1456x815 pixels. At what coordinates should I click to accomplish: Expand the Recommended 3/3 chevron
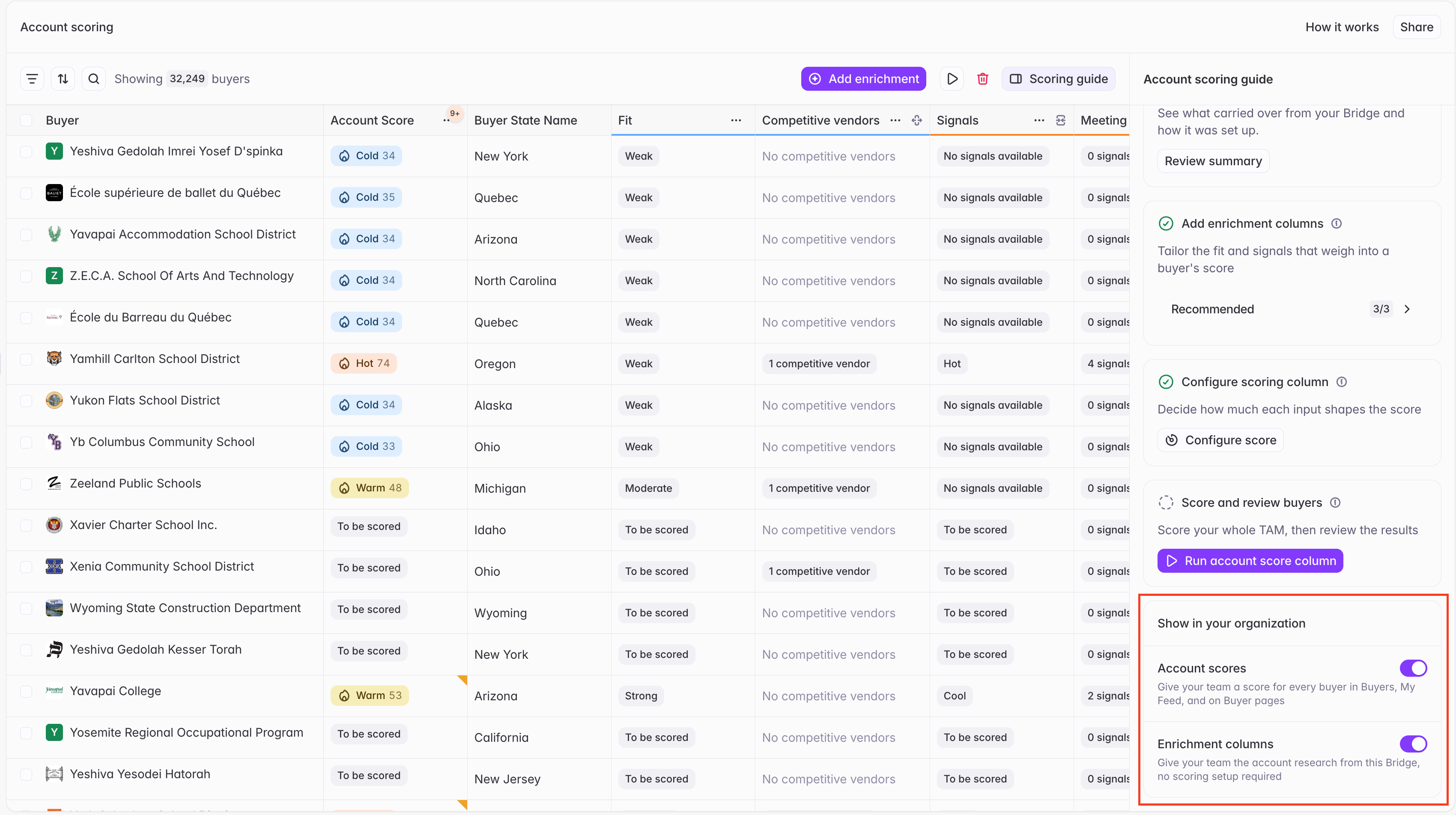coord(1407,309)
